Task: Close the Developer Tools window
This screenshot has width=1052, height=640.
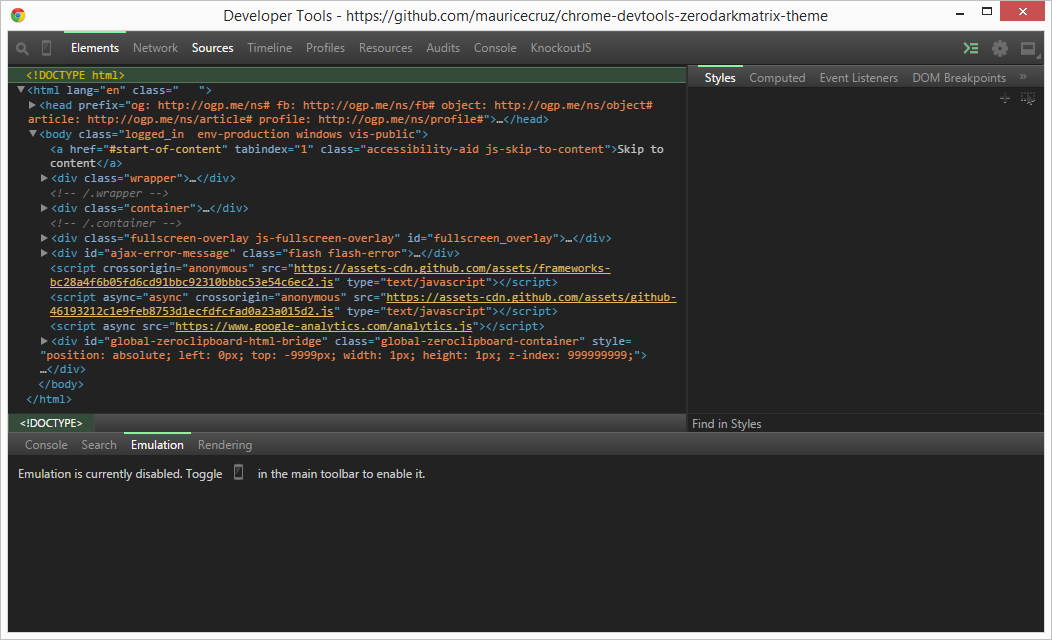Action: point(1022,11)
